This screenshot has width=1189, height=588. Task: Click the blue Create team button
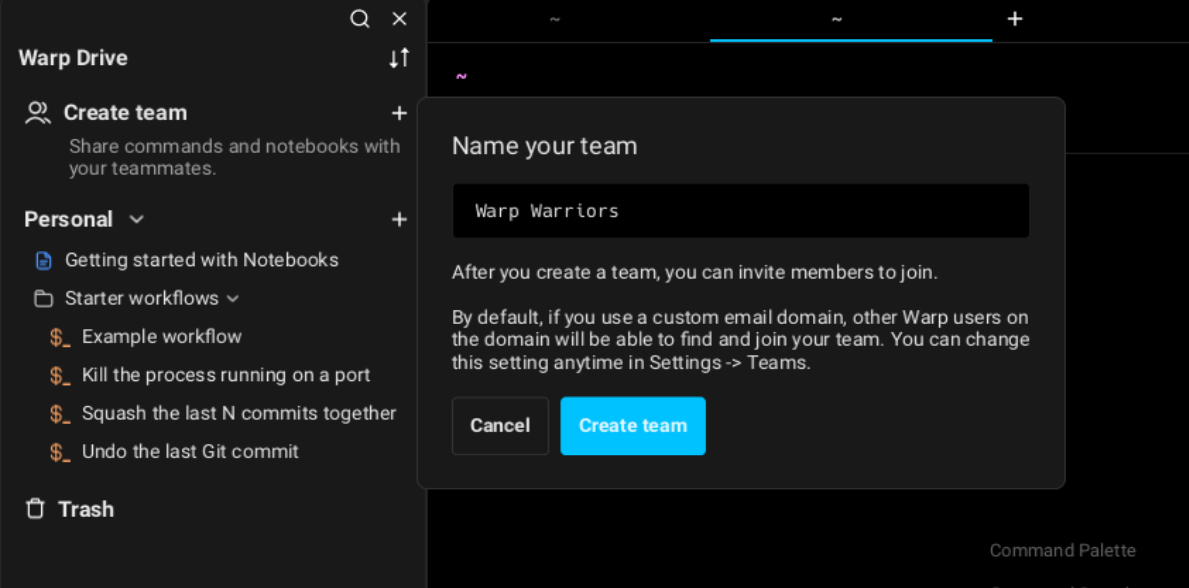pyautogui.click(x=633, y=426)
